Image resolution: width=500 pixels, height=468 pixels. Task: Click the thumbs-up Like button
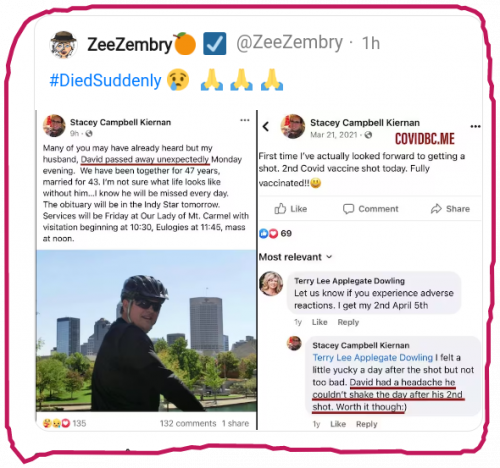[291, 209]
